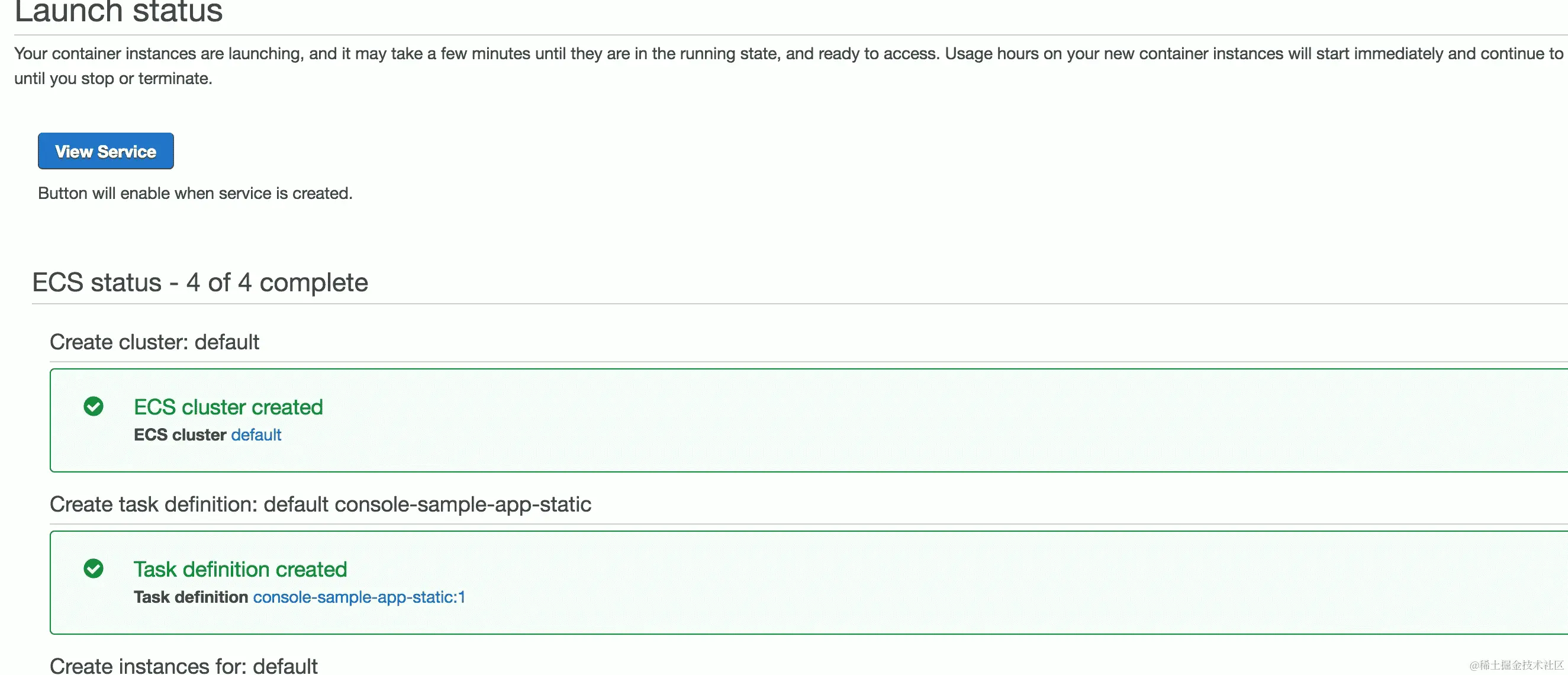Click the ECS cluster created status message
Viewport: 1568px width, 675px height.
[x=228, y=407]
